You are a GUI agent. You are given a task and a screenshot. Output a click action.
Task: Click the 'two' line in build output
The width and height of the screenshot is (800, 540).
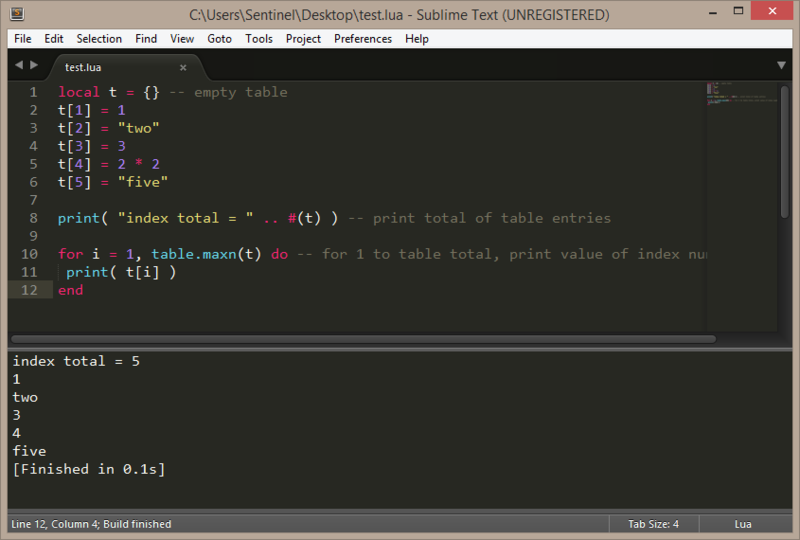coord(25,397)
